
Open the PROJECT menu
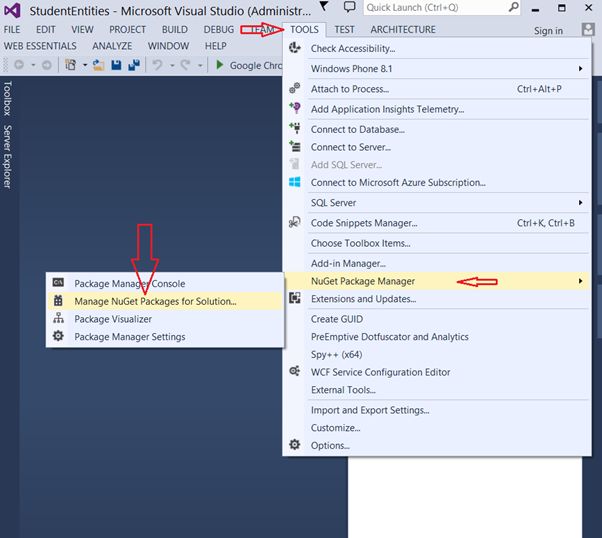pyautogui.click(x=127, y=30)
